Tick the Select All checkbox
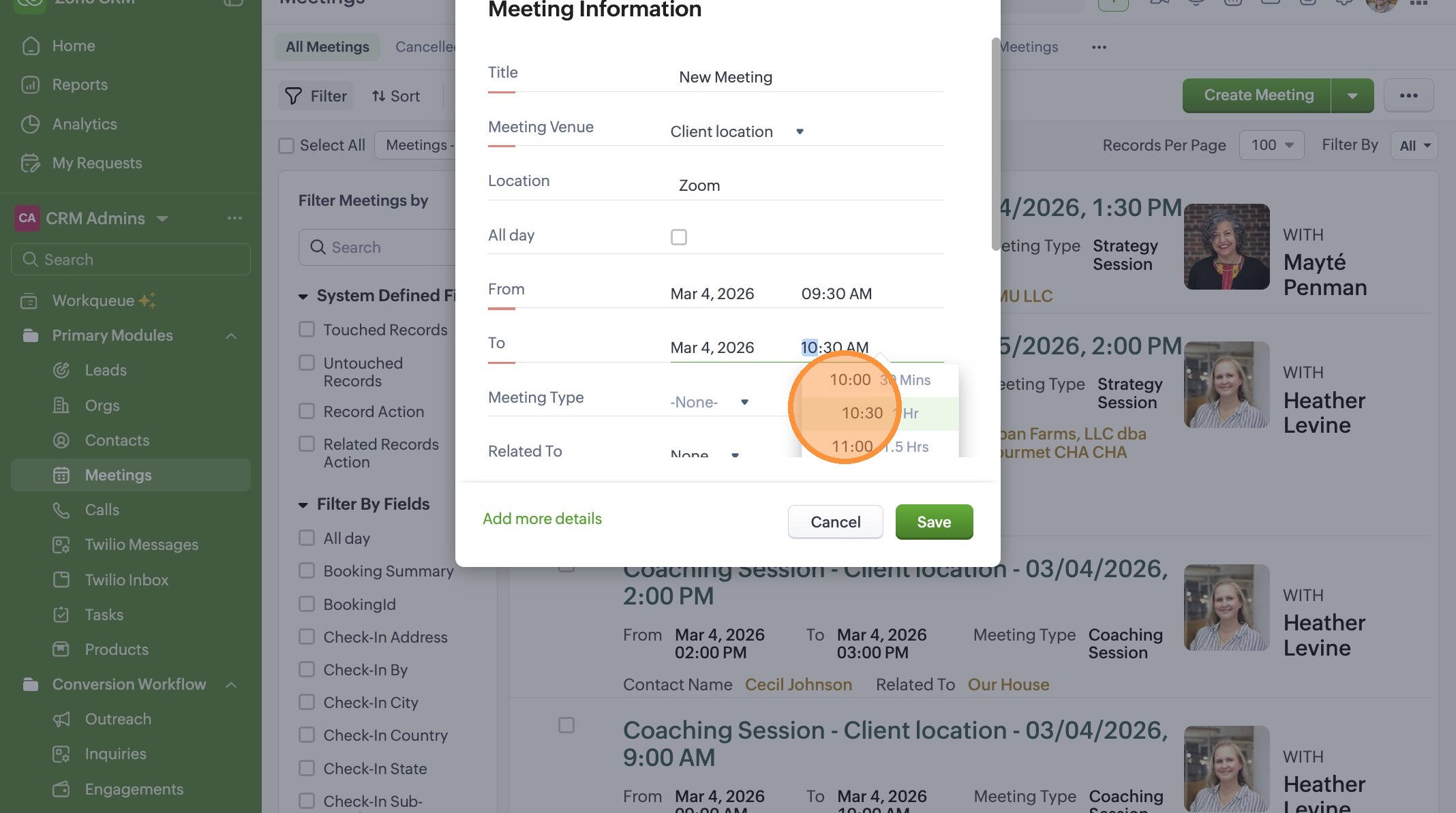Image resolution: width=1456 pixels, height=813 pixels. [x=286, y=146]
